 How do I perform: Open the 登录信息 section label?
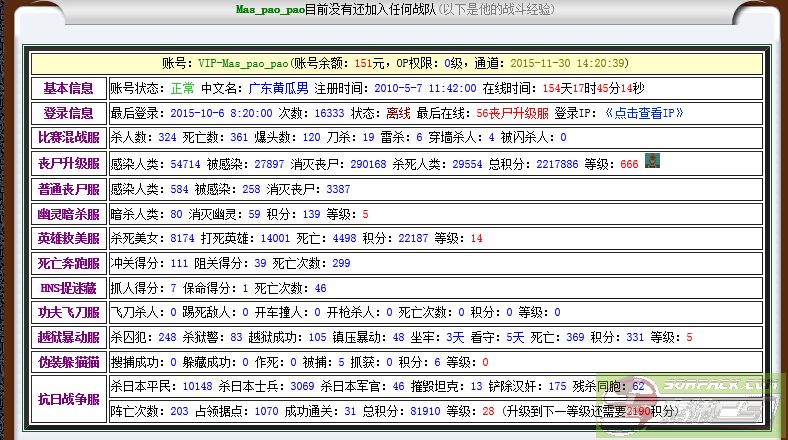(68, 113)
